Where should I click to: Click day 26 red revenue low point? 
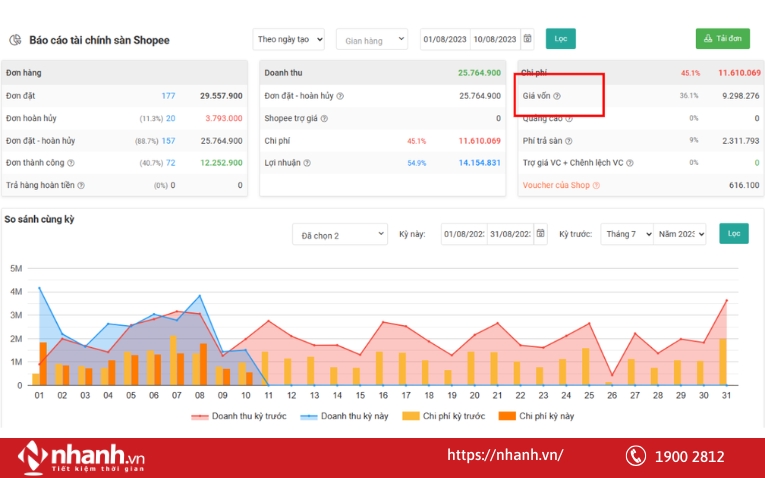pos(612,376)
